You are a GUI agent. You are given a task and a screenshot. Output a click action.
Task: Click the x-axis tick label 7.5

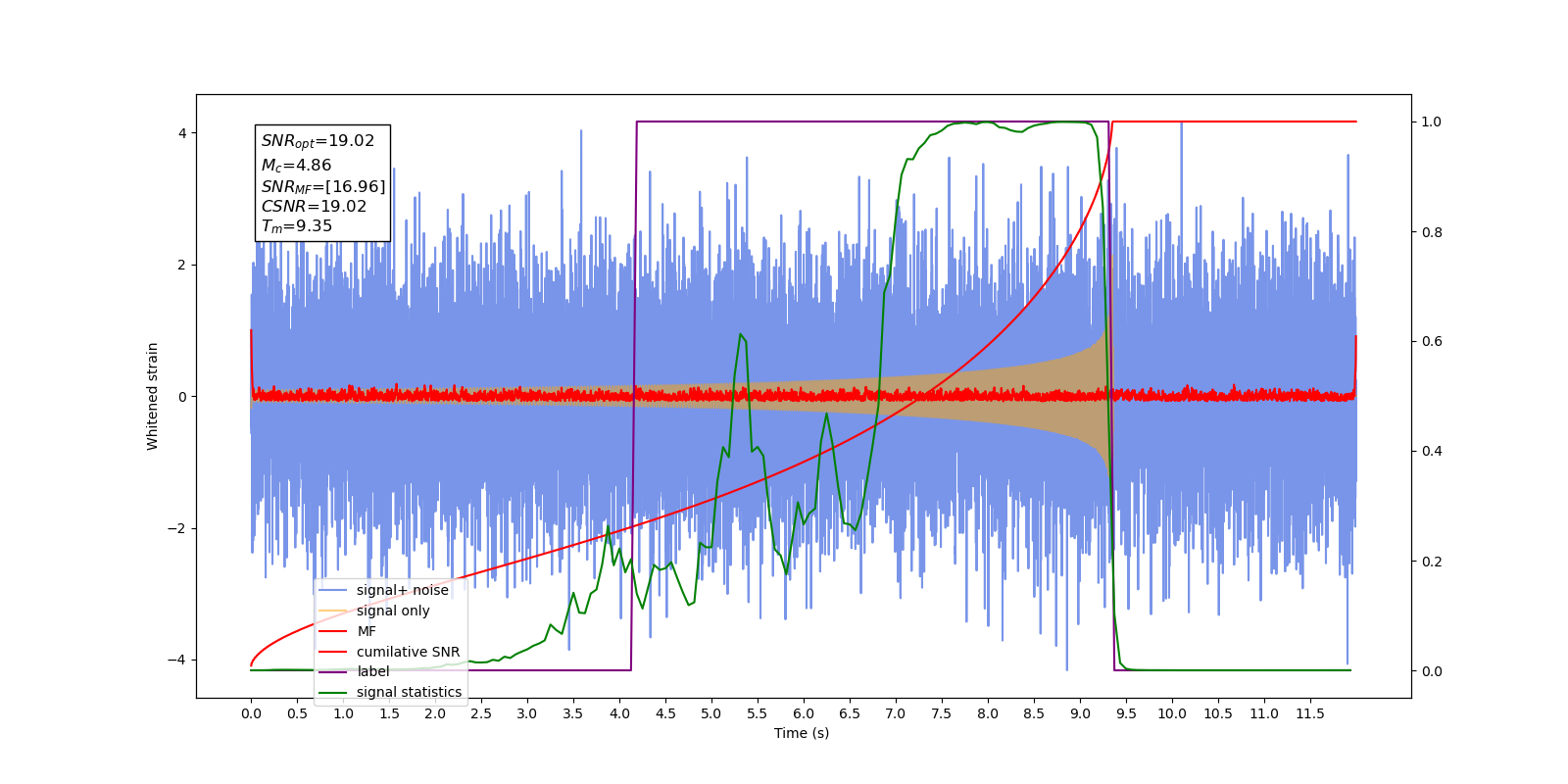coord(942,713)
